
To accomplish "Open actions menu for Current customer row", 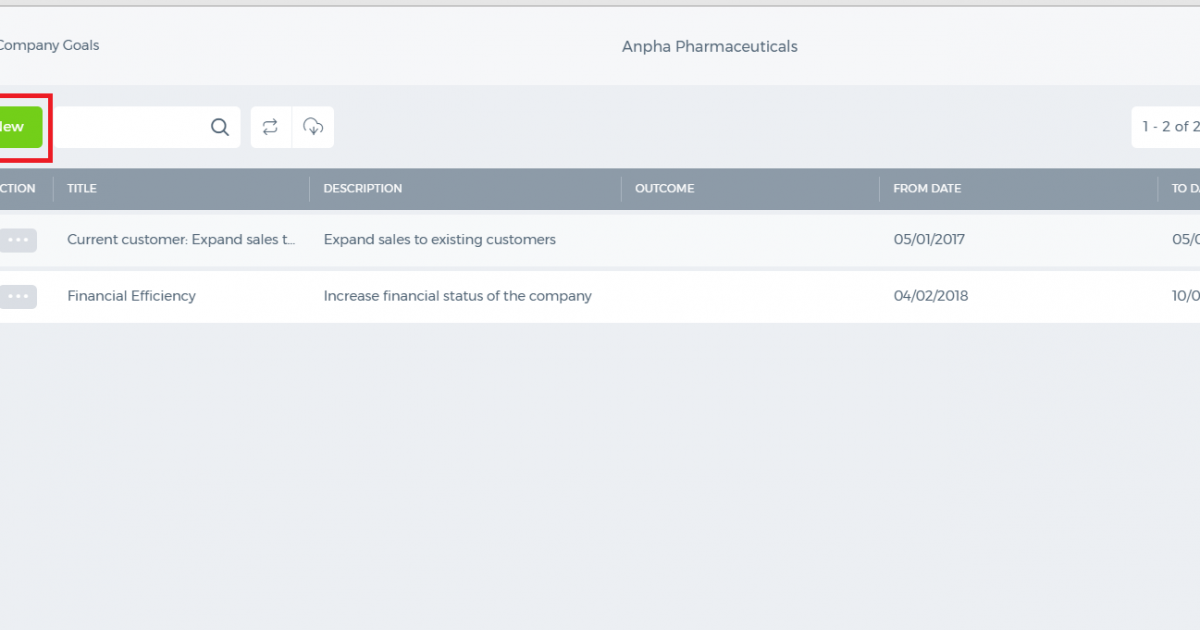I will click(18, 240).
